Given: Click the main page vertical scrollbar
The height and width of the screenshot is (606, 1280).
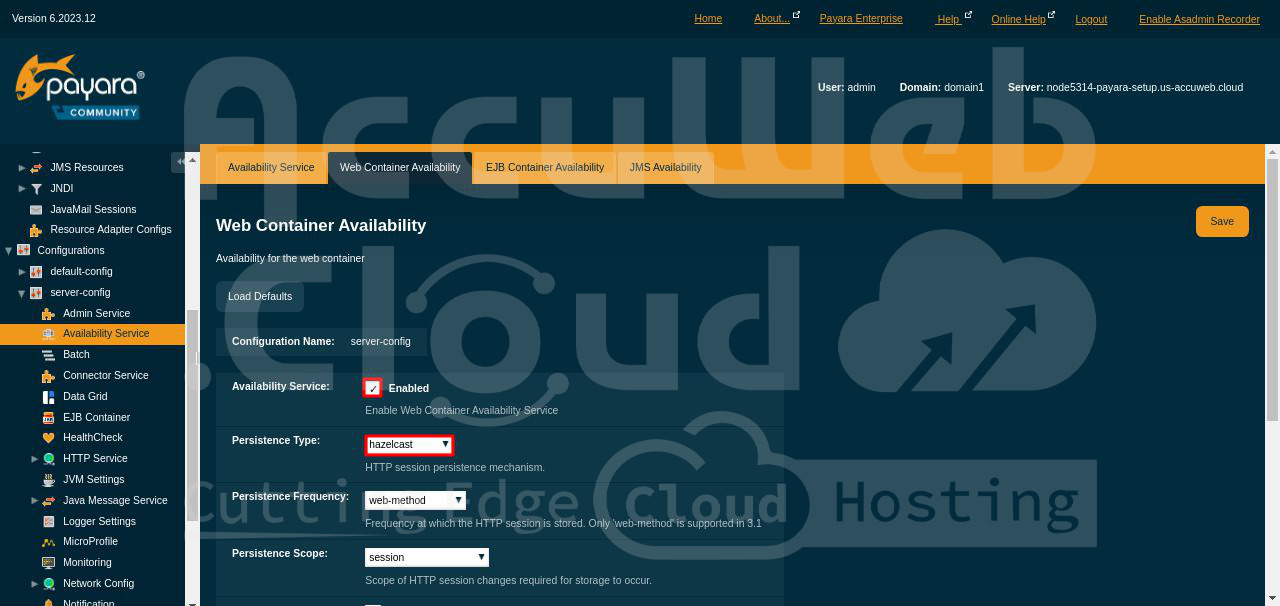Looking at the screenshot, I should pyautogui.click(x=1272, y=288).
